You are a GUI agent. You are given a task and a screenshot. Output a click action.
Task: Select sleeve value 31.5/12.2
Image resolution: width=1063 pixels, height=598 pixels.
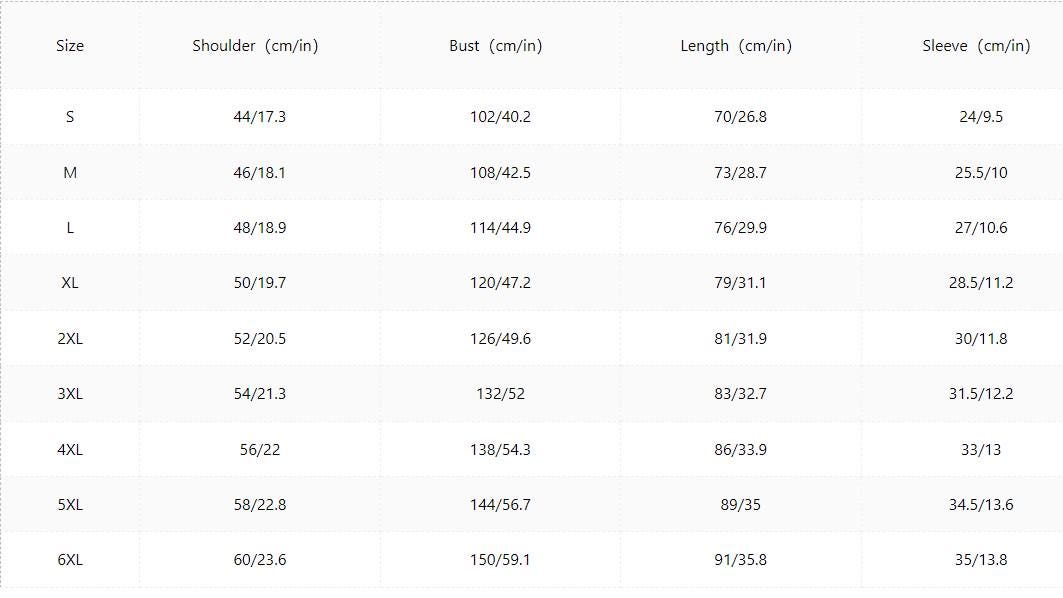coord(981,393)
